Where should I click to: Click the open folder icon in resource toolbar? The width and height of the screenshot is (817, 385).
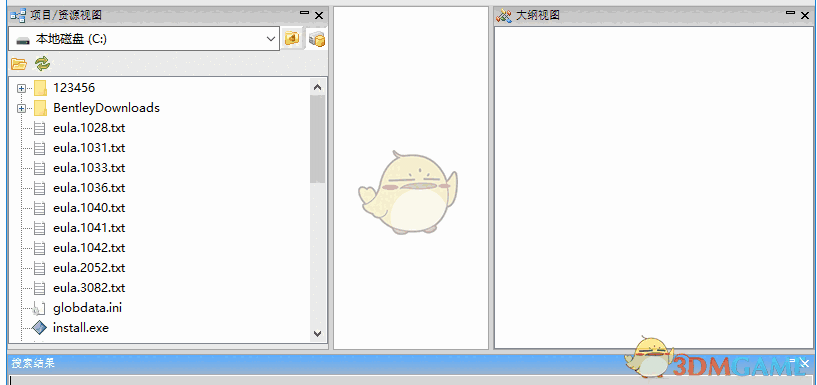click(x=19, y=65)
